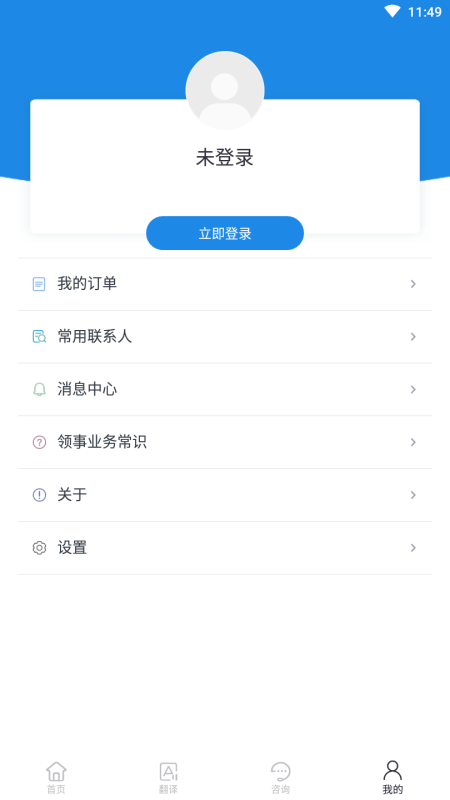
Task: Tap the 关于 exclamation info icon
Action: coord(39,495)
